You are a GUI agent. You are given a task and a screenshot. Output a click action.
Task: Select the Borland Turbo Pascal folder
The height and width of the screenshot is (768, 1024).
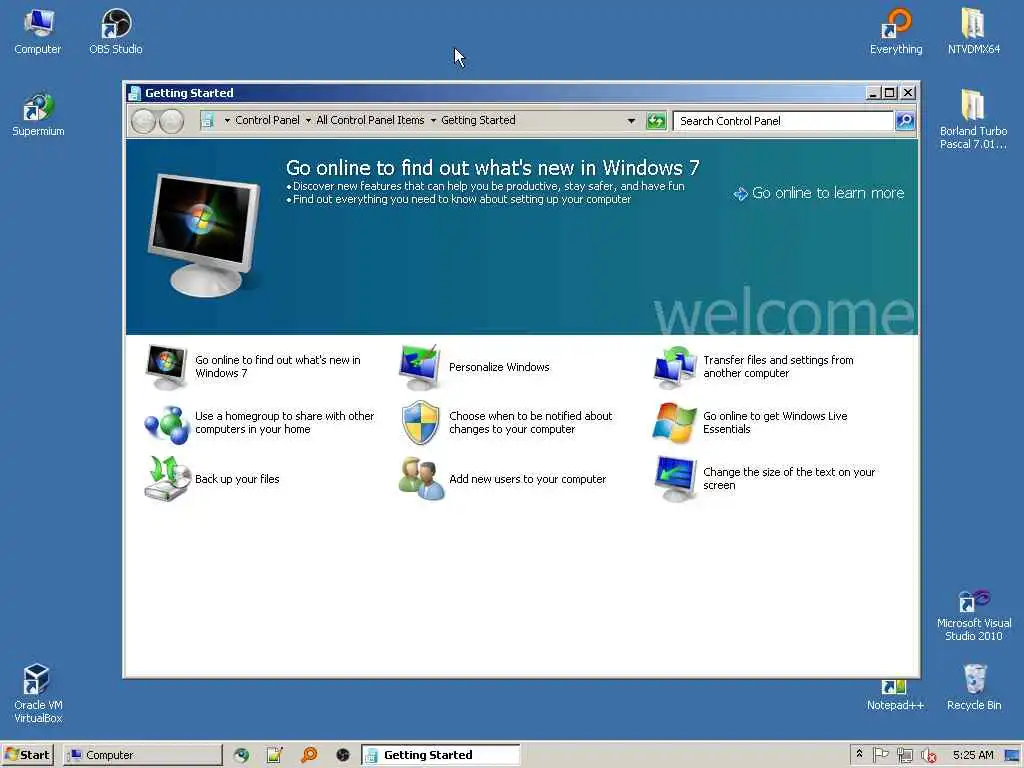point(973,120)
